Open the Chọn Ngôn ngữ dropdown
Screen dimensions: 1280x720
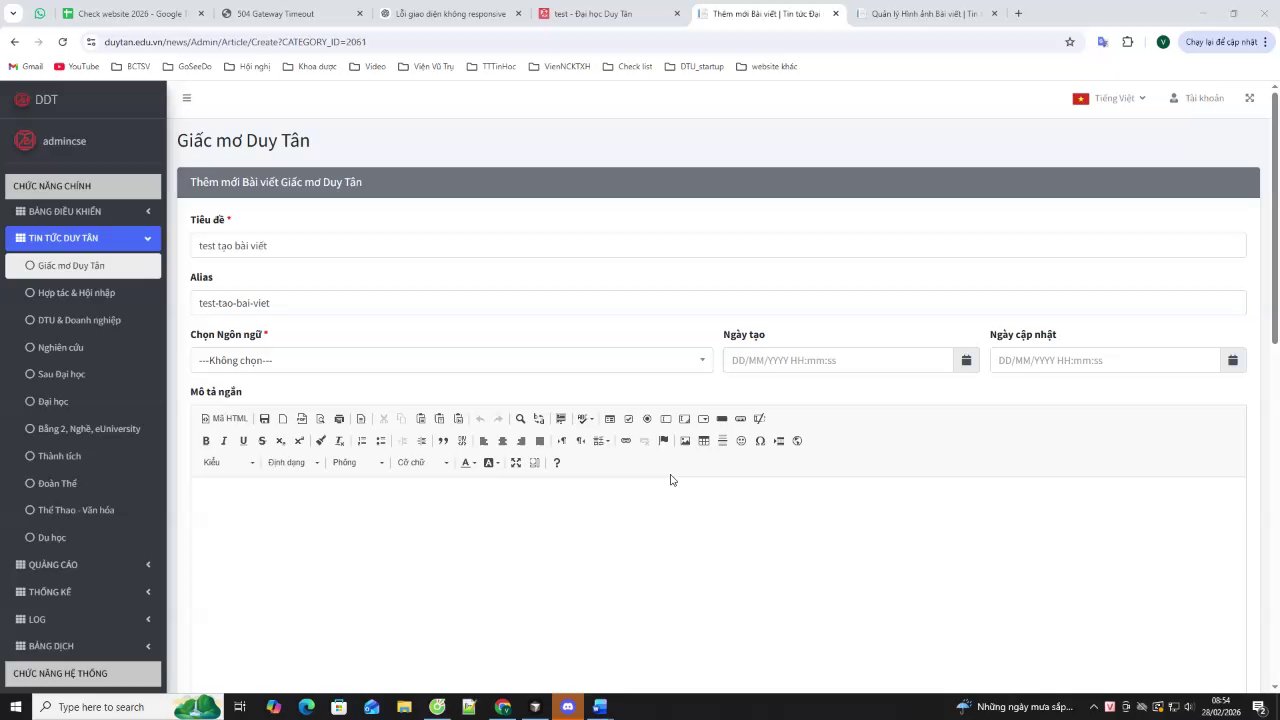[x=452, y=360]
